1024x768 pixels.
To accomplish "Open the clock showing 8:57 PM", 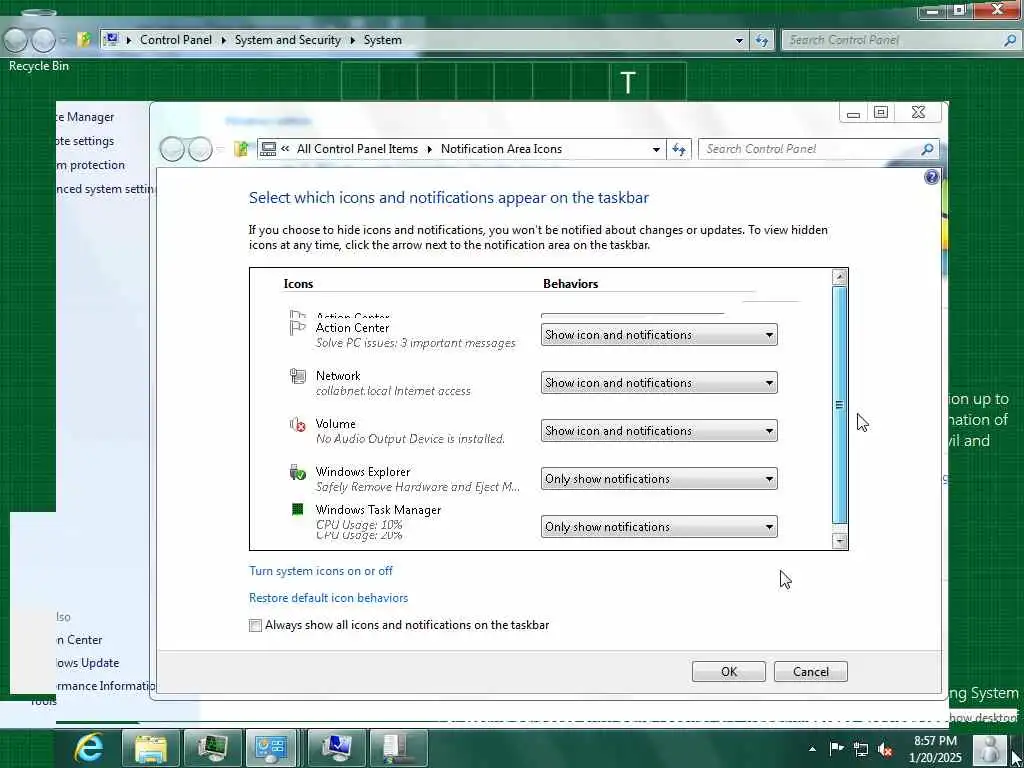I will pyautogui.click(x=935, y=749).
